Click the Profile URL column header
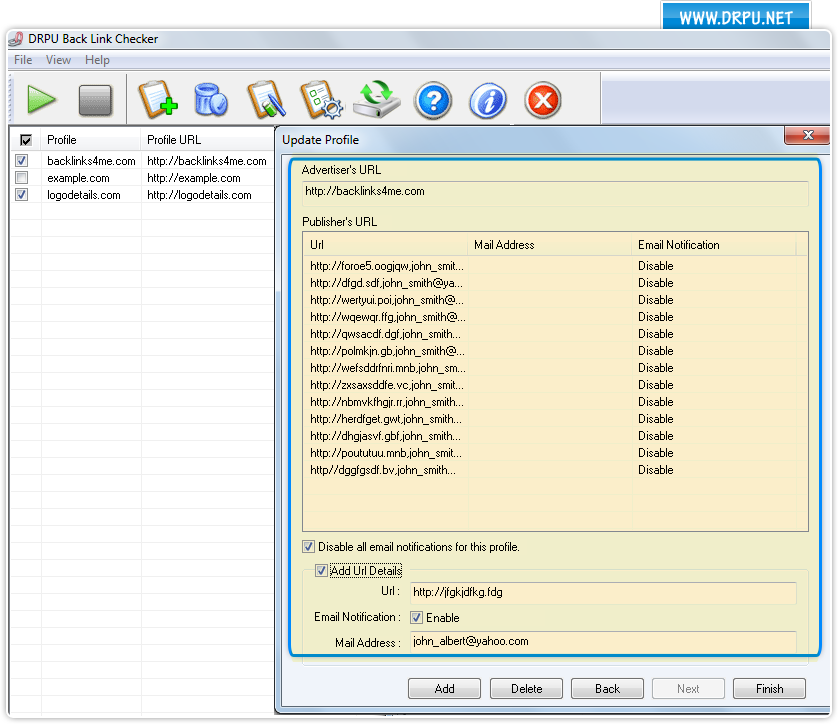Viewport: 838px width, 724px height. point(207,140)
